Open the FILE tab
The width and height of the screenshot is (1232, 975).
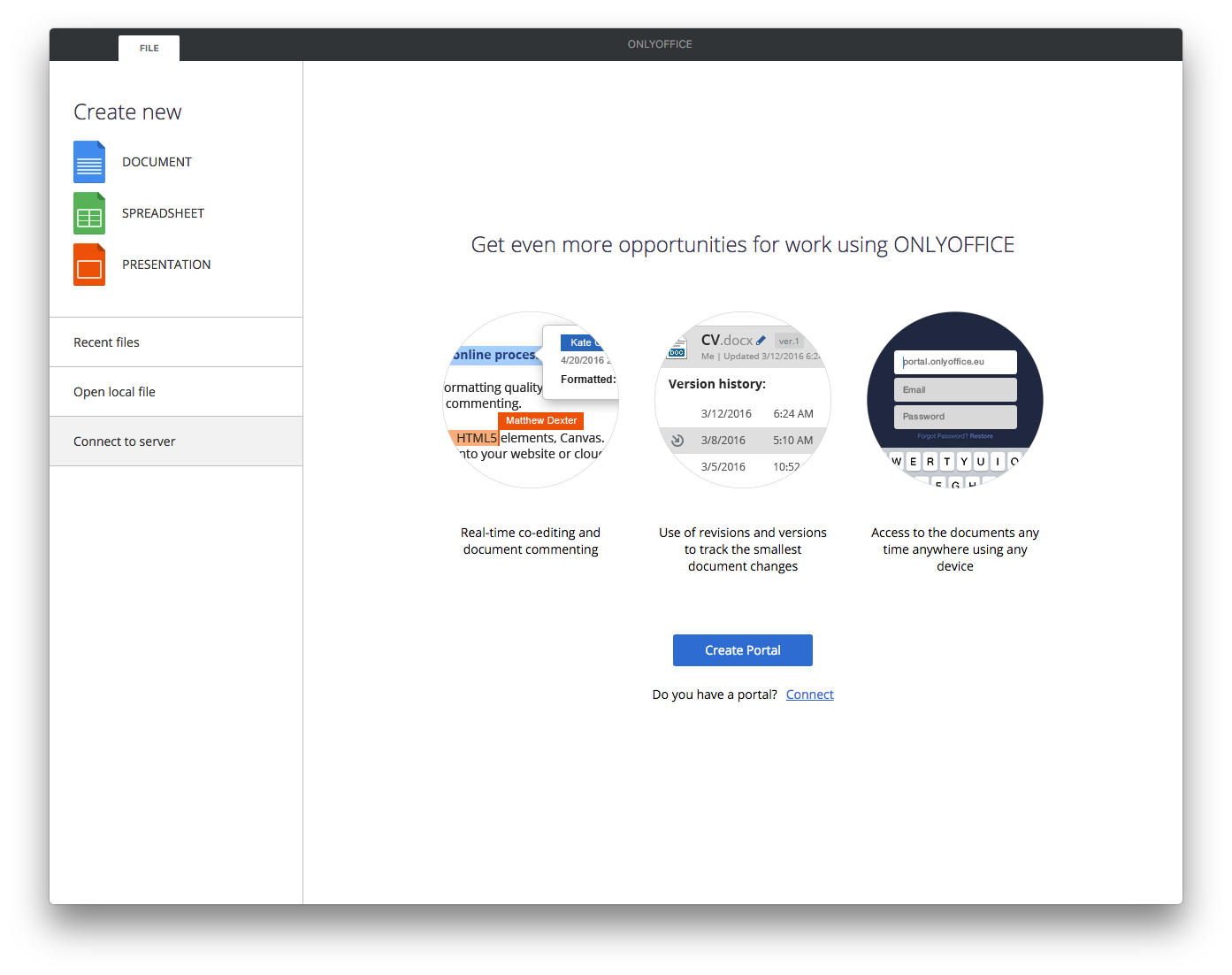[x=149, y=48]
